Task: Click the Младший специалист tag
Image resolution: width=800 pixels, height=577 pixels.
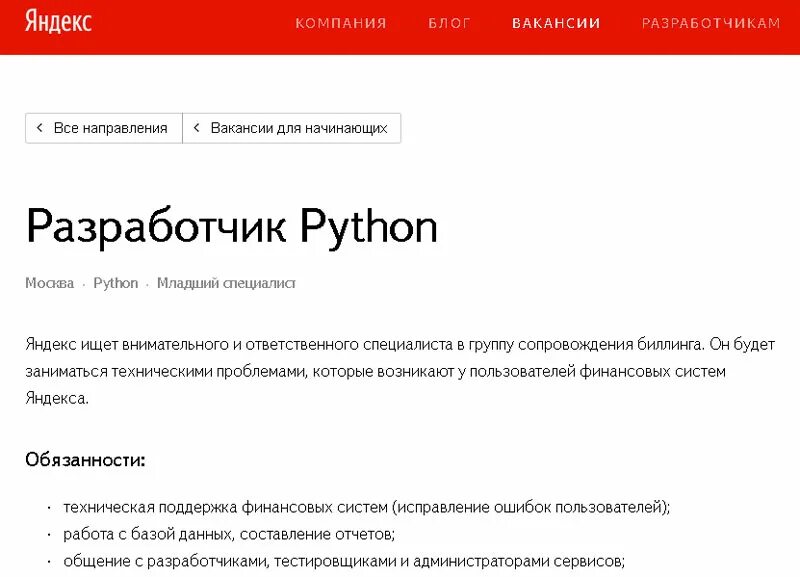Action: tap(226, 283)
